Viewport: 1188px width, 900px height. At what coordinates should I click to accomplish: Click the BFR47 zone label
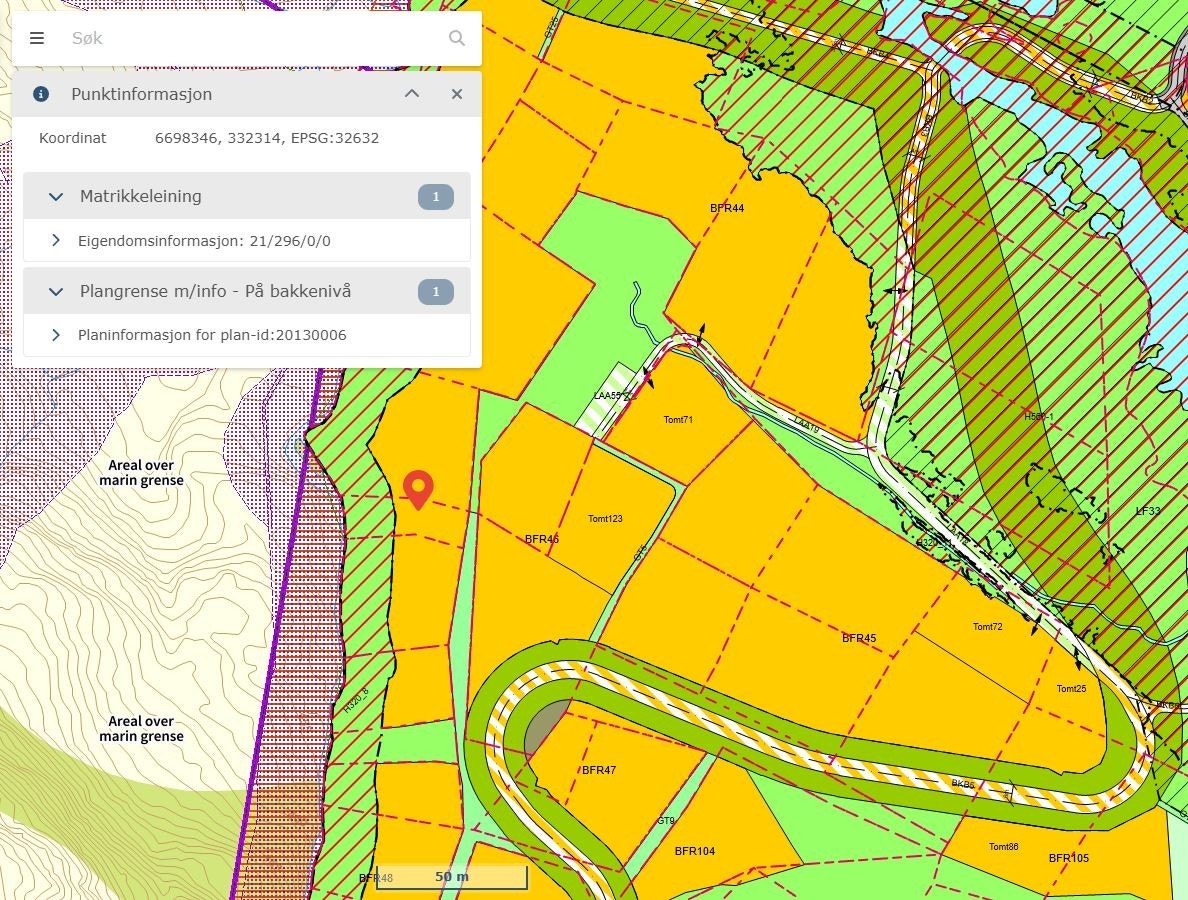tap(599, 770)
